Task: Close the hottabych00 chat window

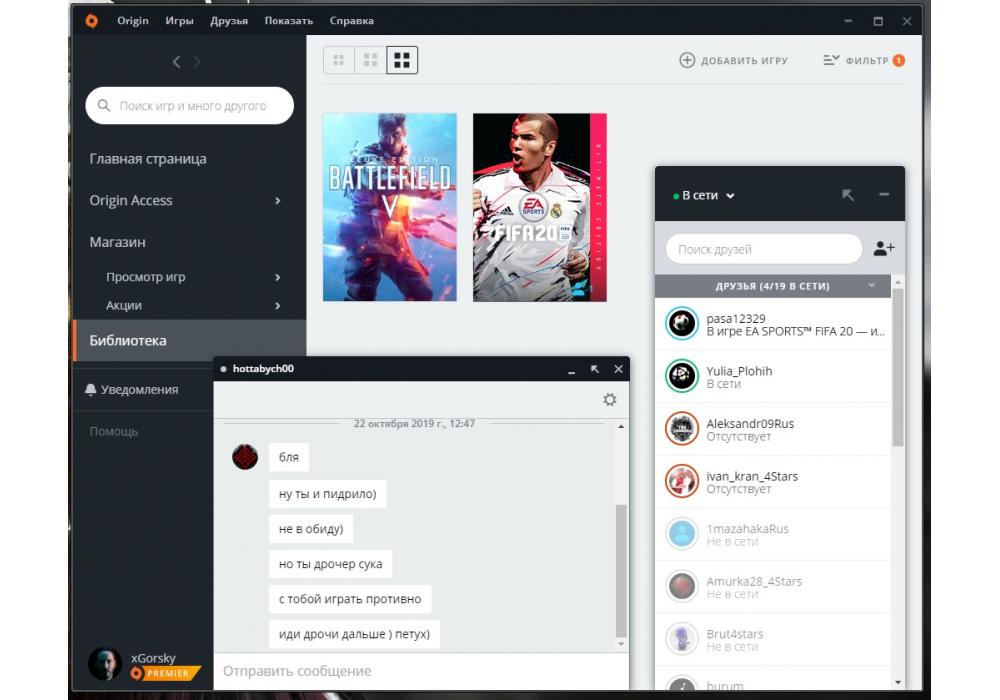Action: tap(618, 369)
